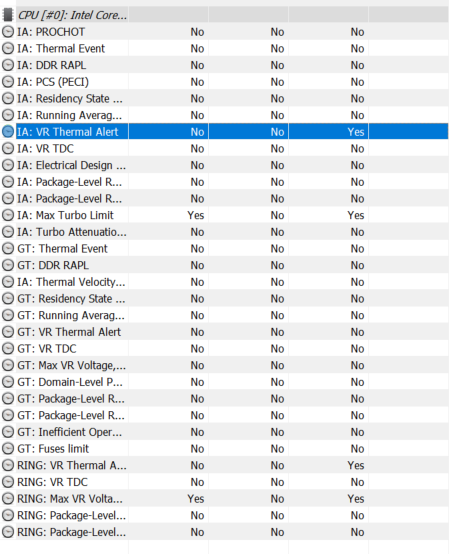Click the 'Yes' value in RING: VR Thermal A... row
449x554 pixels.
point(356,465)
